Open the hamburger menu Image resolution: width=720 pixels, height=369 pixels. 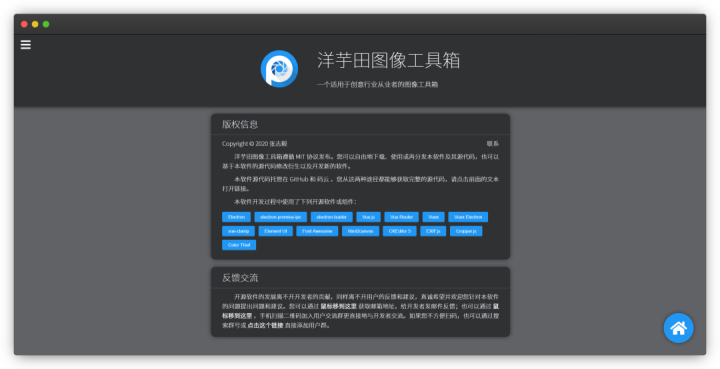click(26, 45)
